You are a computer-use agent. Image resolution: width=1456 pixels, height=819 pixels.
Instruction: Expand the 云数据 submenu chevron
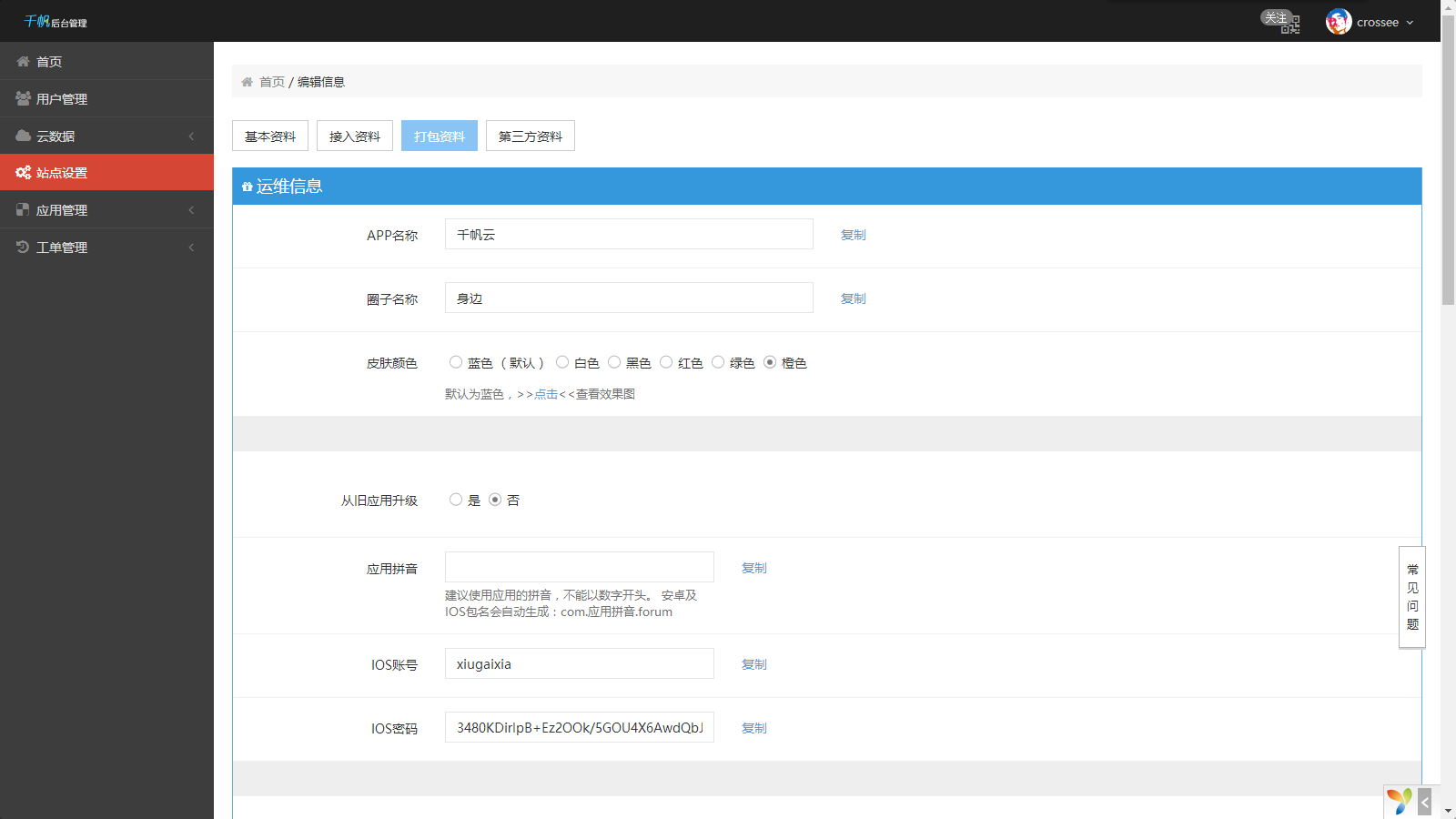(191, 136)
